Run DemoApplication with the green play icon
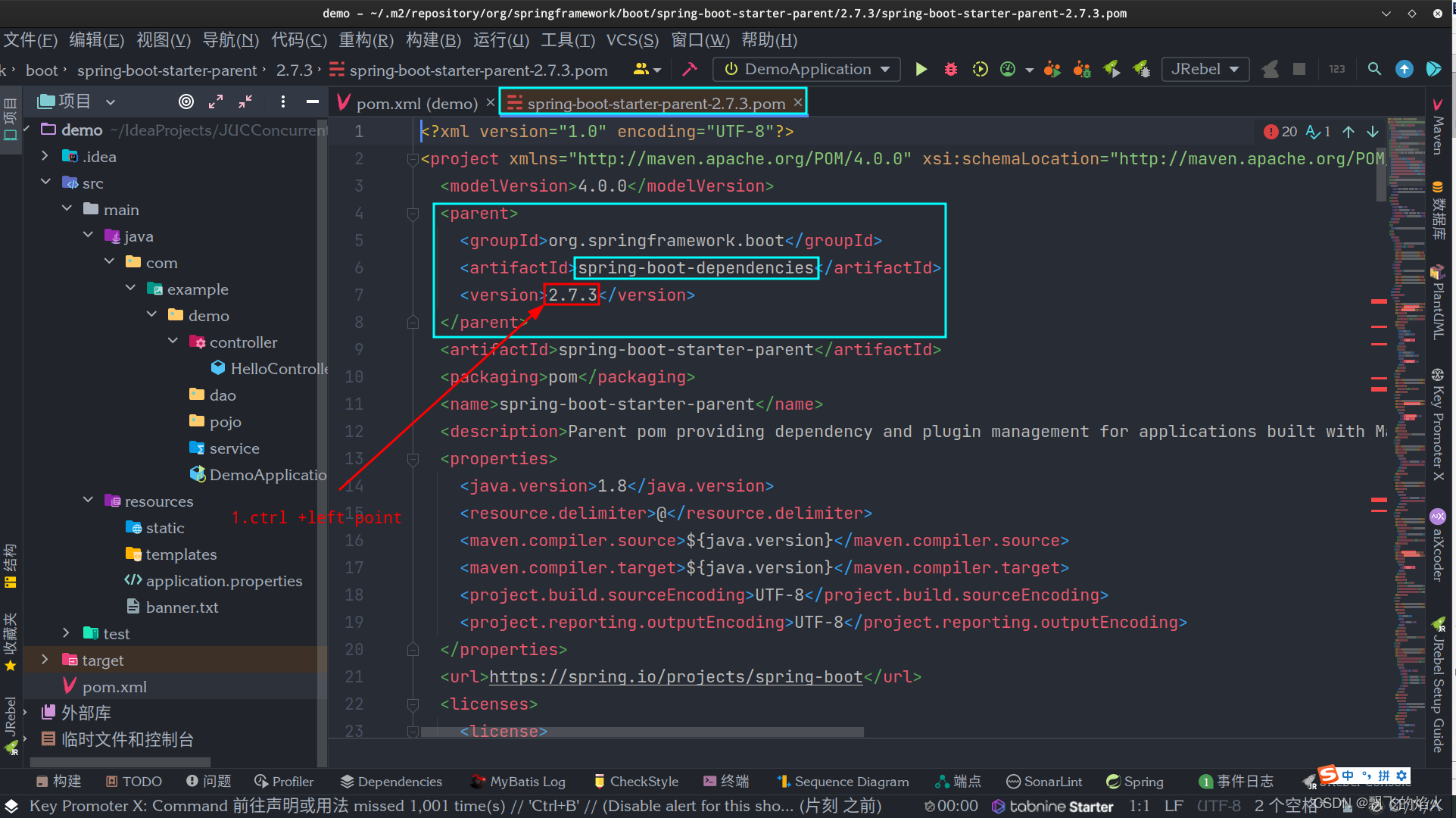The width and height of the screenshot is (1456, 818). (x=921, y=70)
